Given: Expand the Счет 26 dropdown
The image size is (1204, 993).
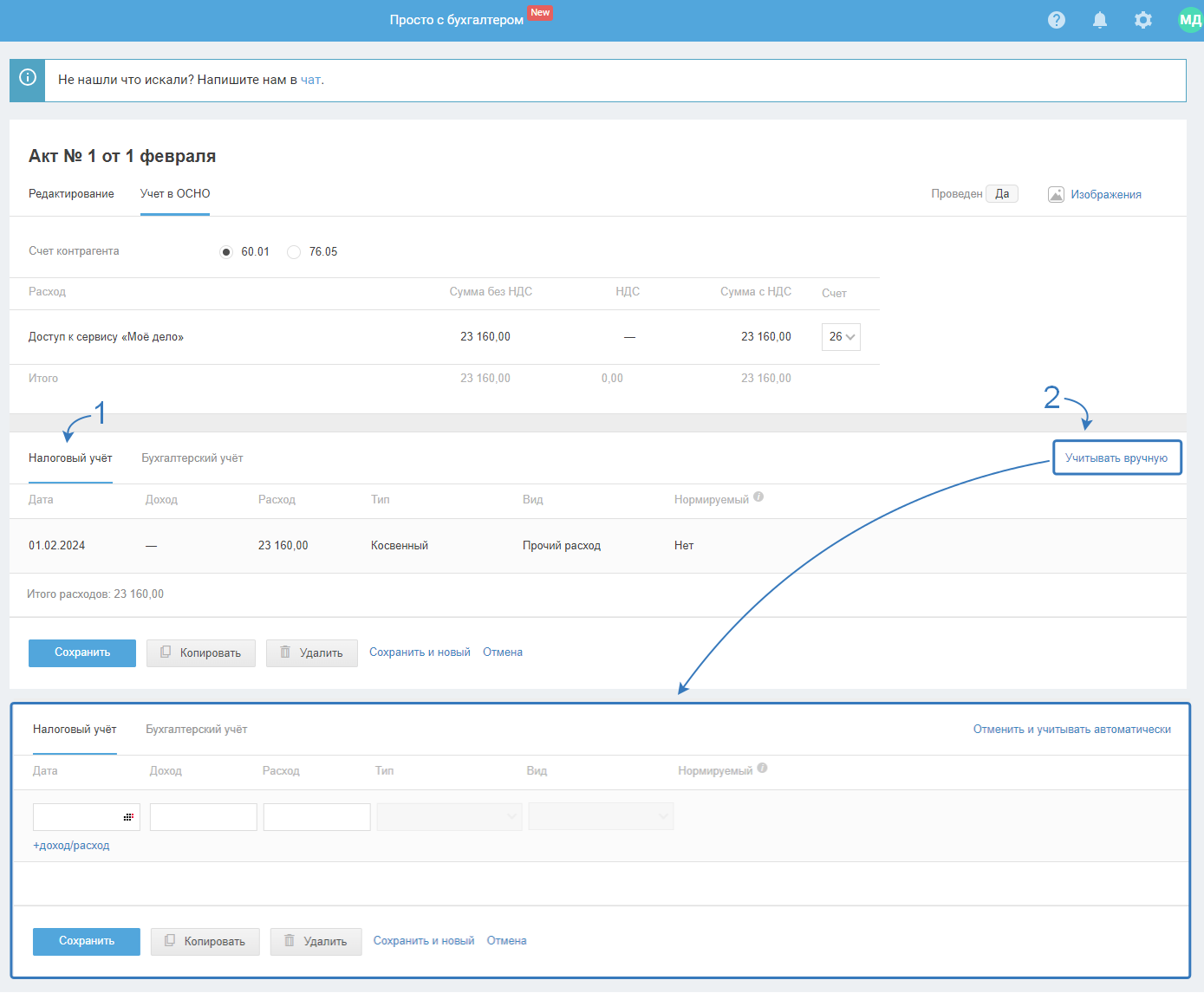Looking at the screenshot, I should [841, 337].
